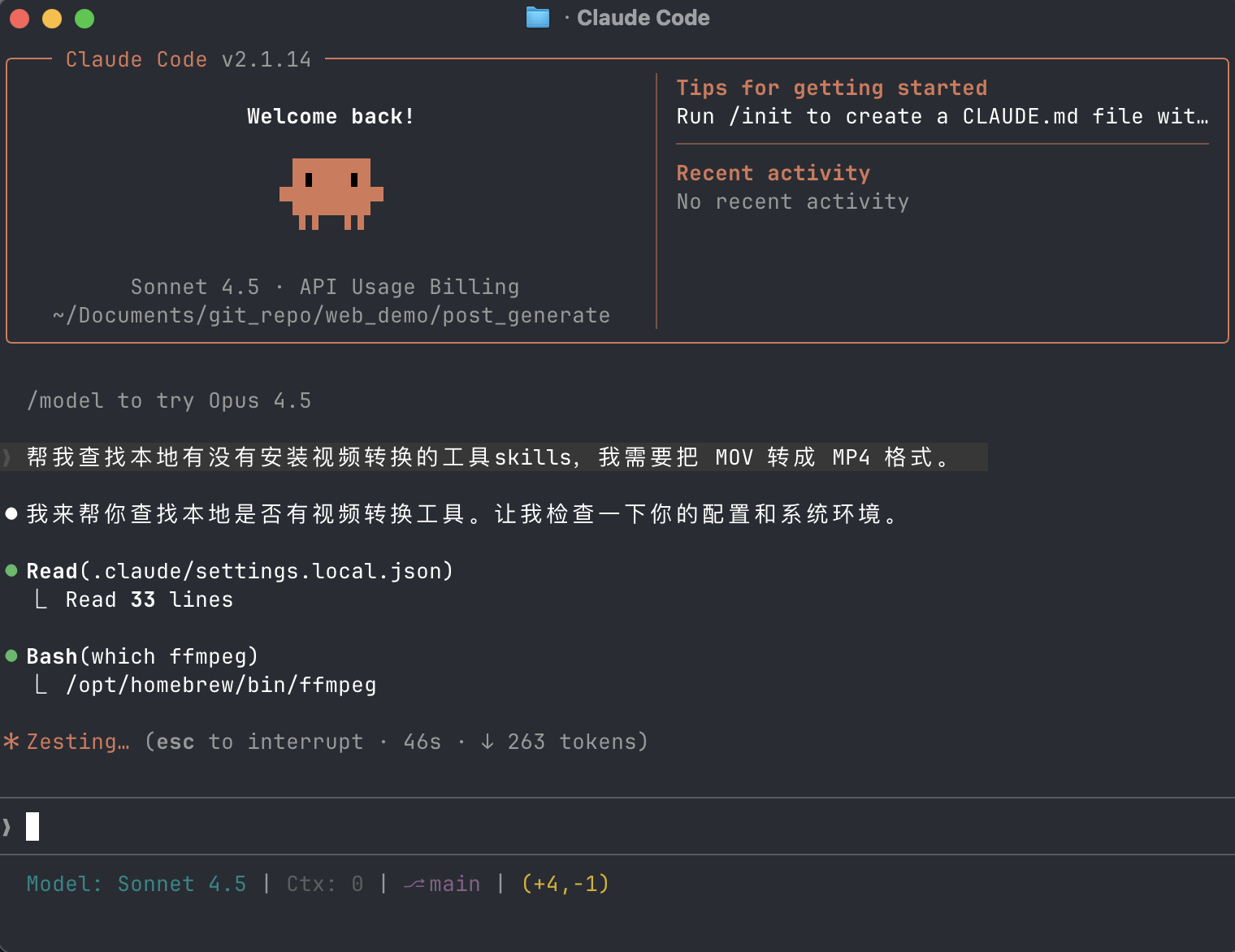Click Model: Sonnet 4.5 in status line
Screen dimensions: 1235x952
click(136, 884)
